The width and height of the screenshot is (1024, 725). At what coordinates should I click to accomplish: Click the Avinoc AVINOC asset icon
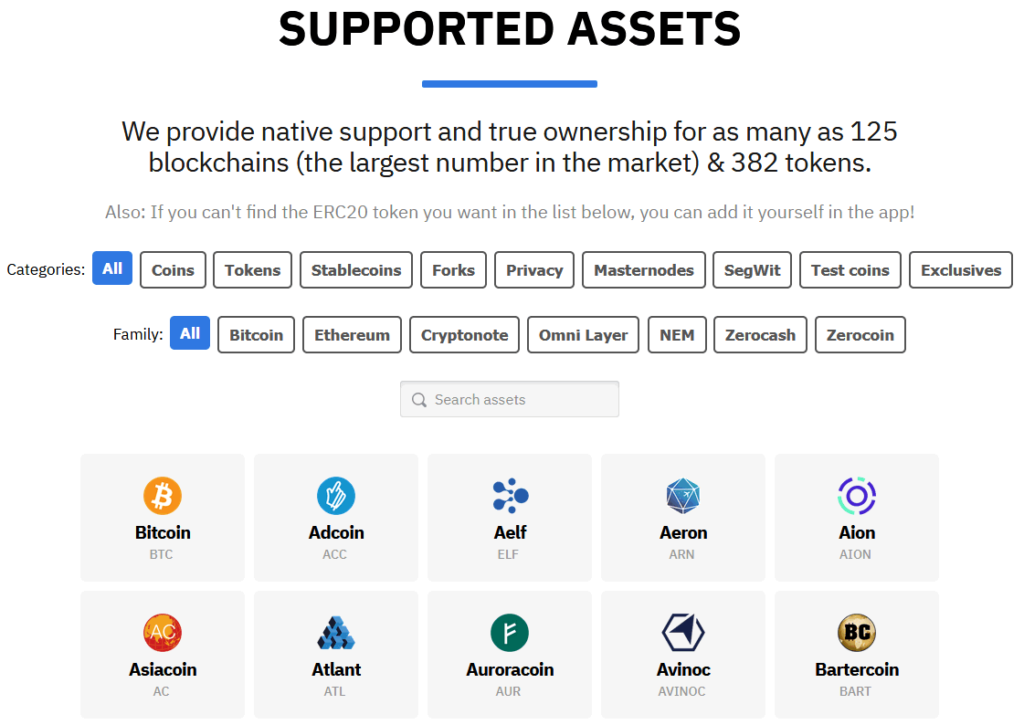[683, 632]
